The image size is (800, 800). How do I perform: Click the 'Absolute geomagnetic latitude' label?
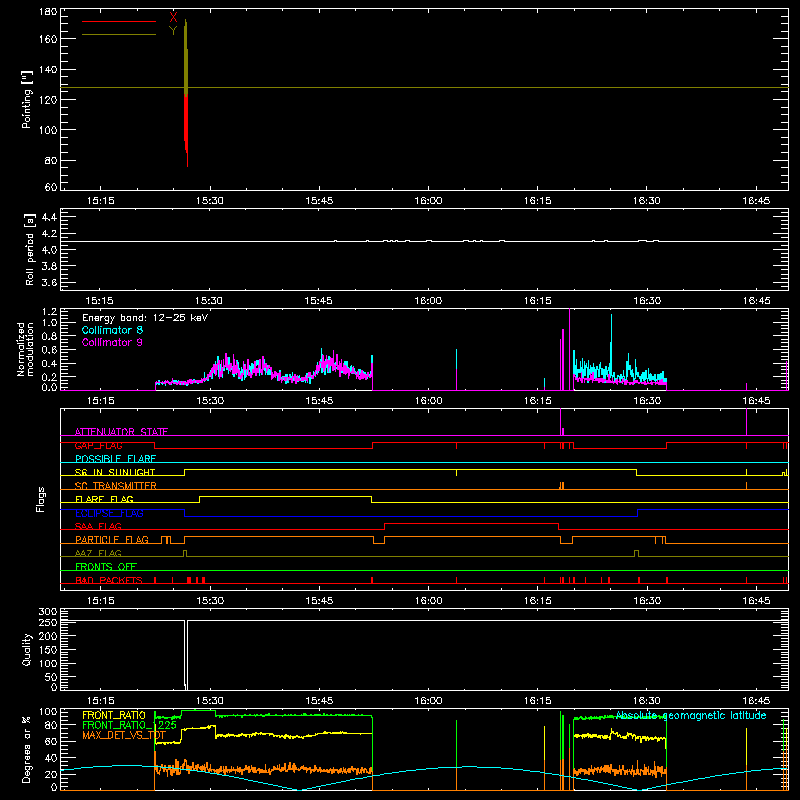[x=691, y=715]
